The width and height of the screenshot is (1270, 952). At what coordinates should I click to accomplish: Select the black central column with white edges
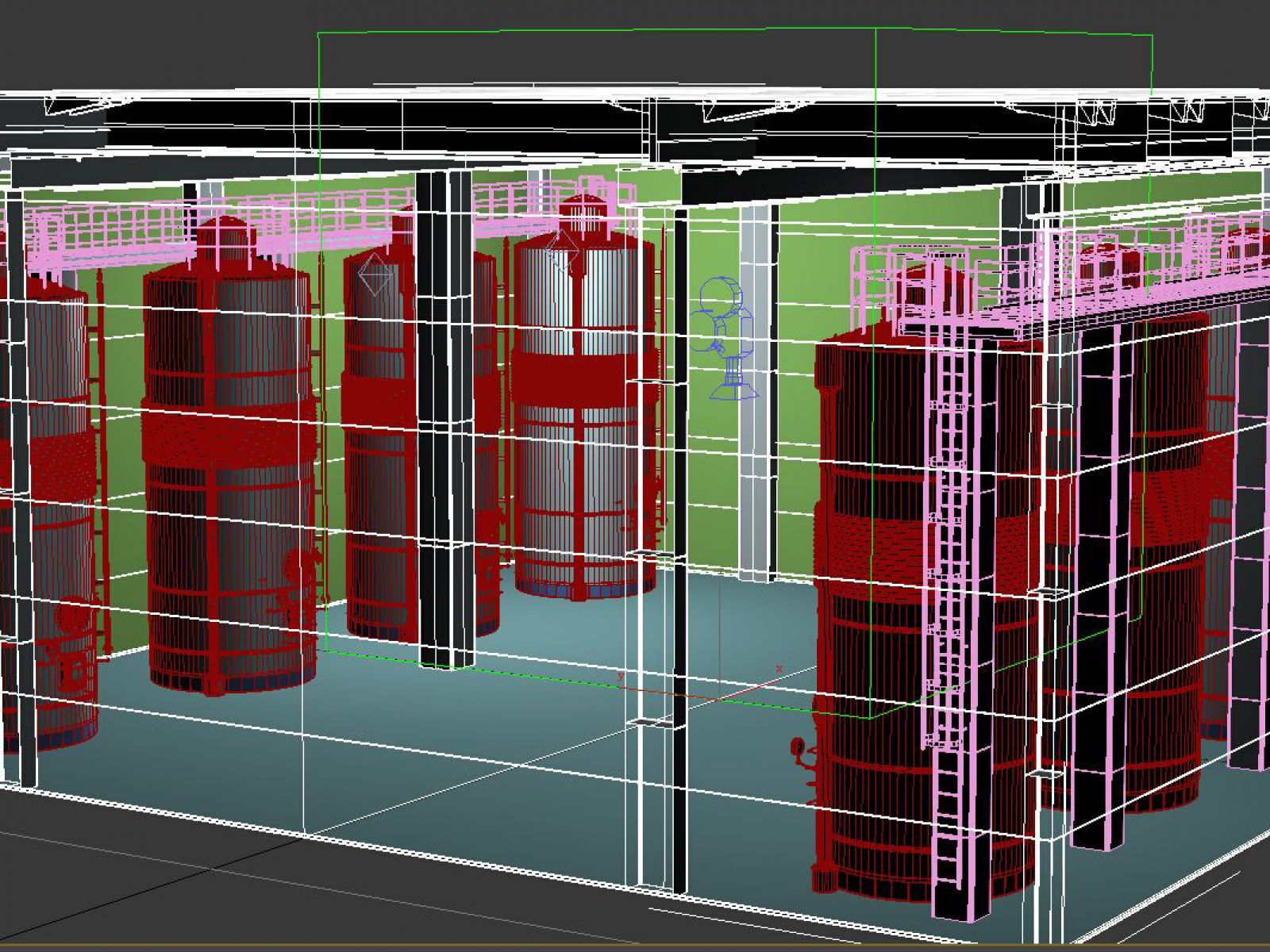444,420
